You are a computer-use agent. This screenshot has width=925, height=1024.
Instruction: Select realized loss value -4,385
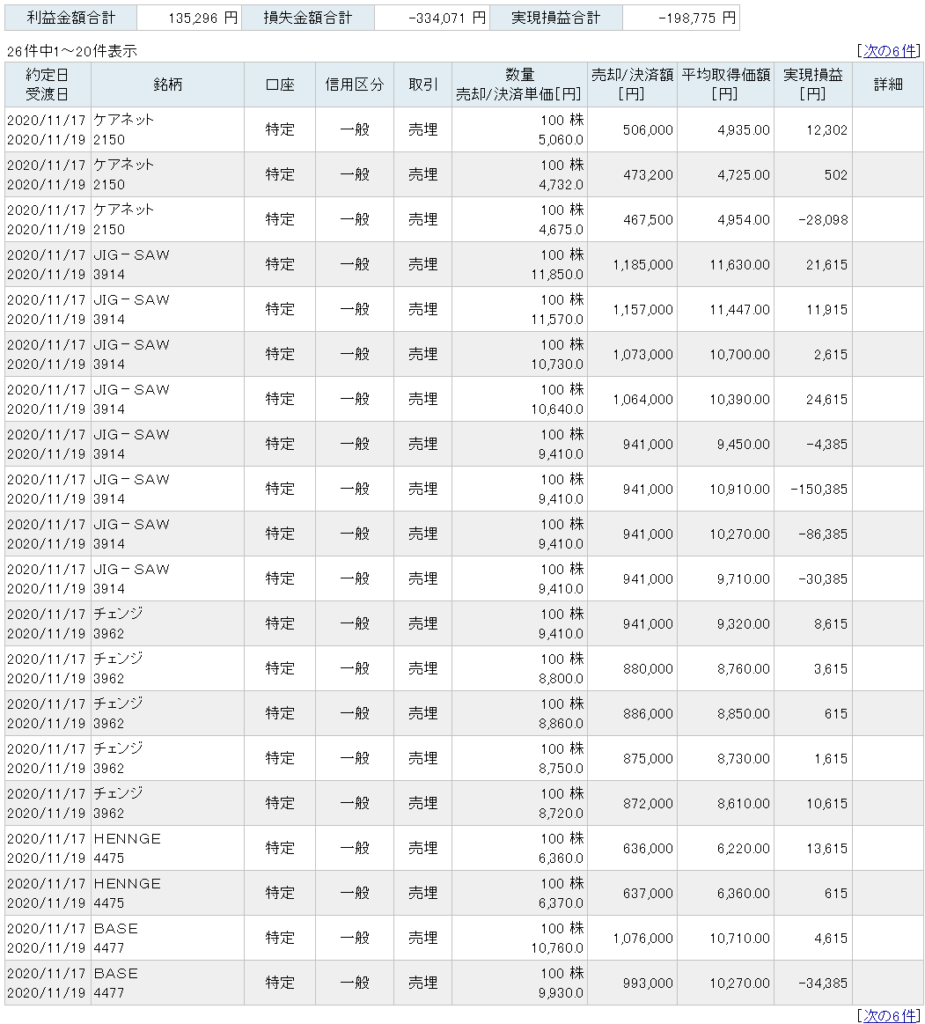point(826,444)
